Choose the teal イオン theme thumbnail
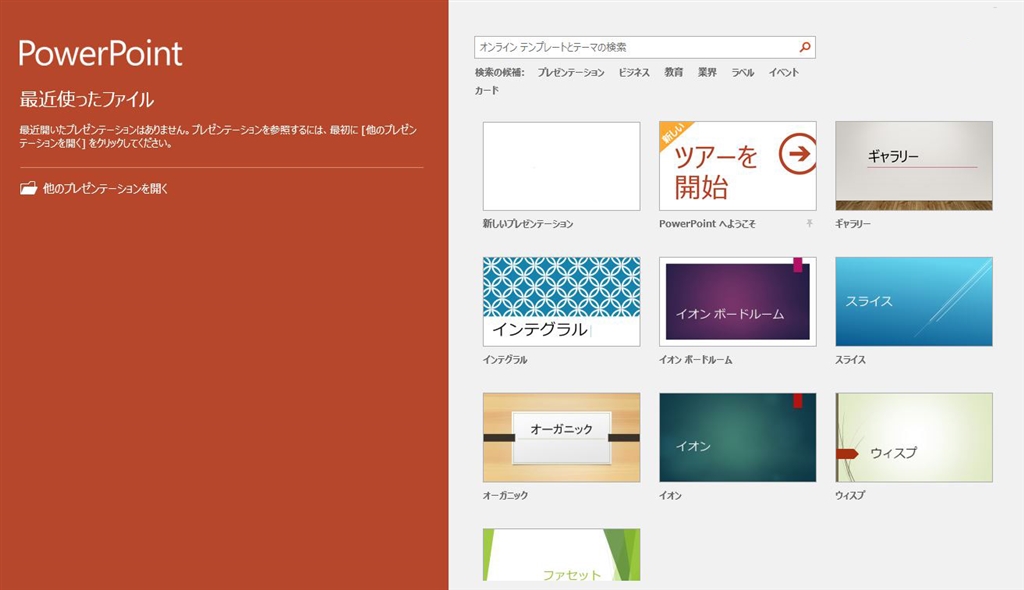The width and height of the screenshot is (1024, 590). [x=738, y=437]
